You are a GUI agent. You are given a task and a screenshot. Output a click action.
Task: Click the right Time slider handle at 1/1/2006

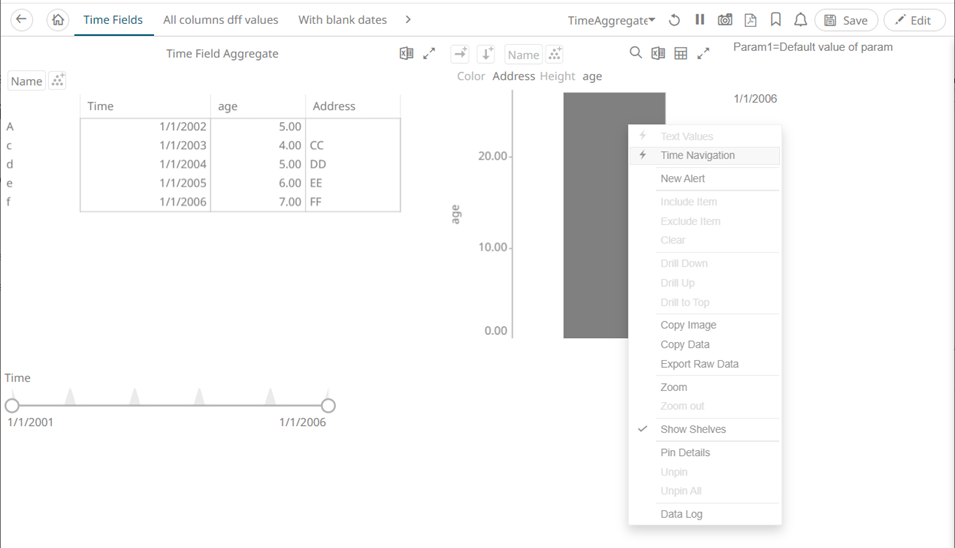(x=328, y=406)
